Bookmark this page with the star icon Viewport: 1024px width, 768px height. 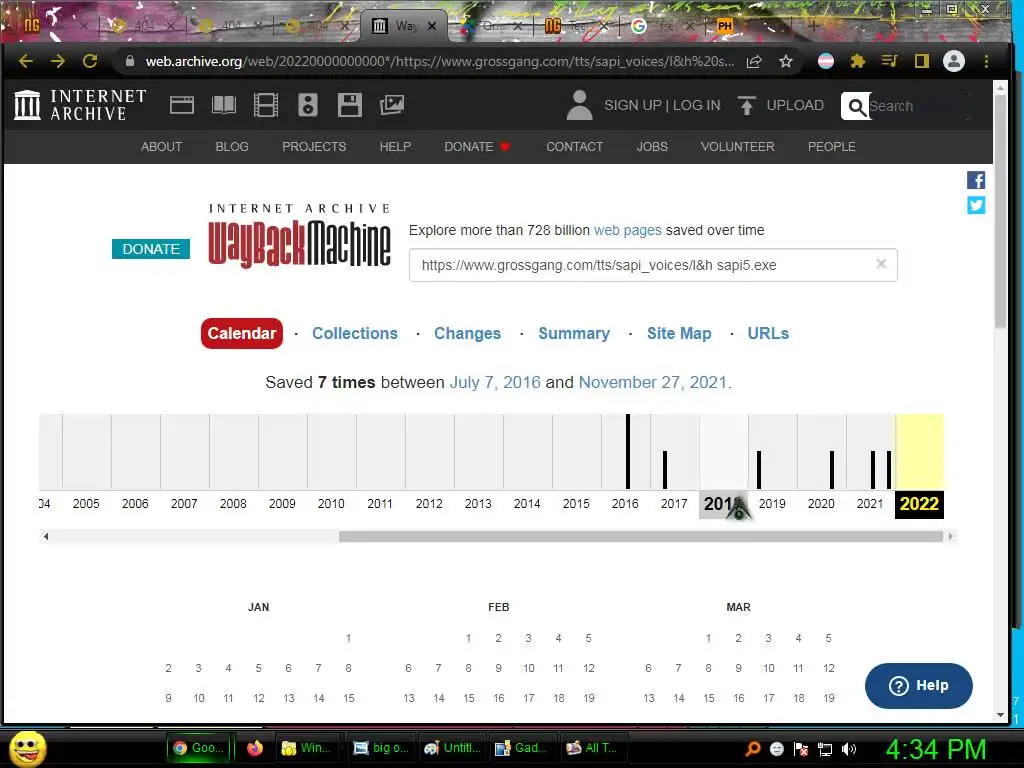(786, 61)
